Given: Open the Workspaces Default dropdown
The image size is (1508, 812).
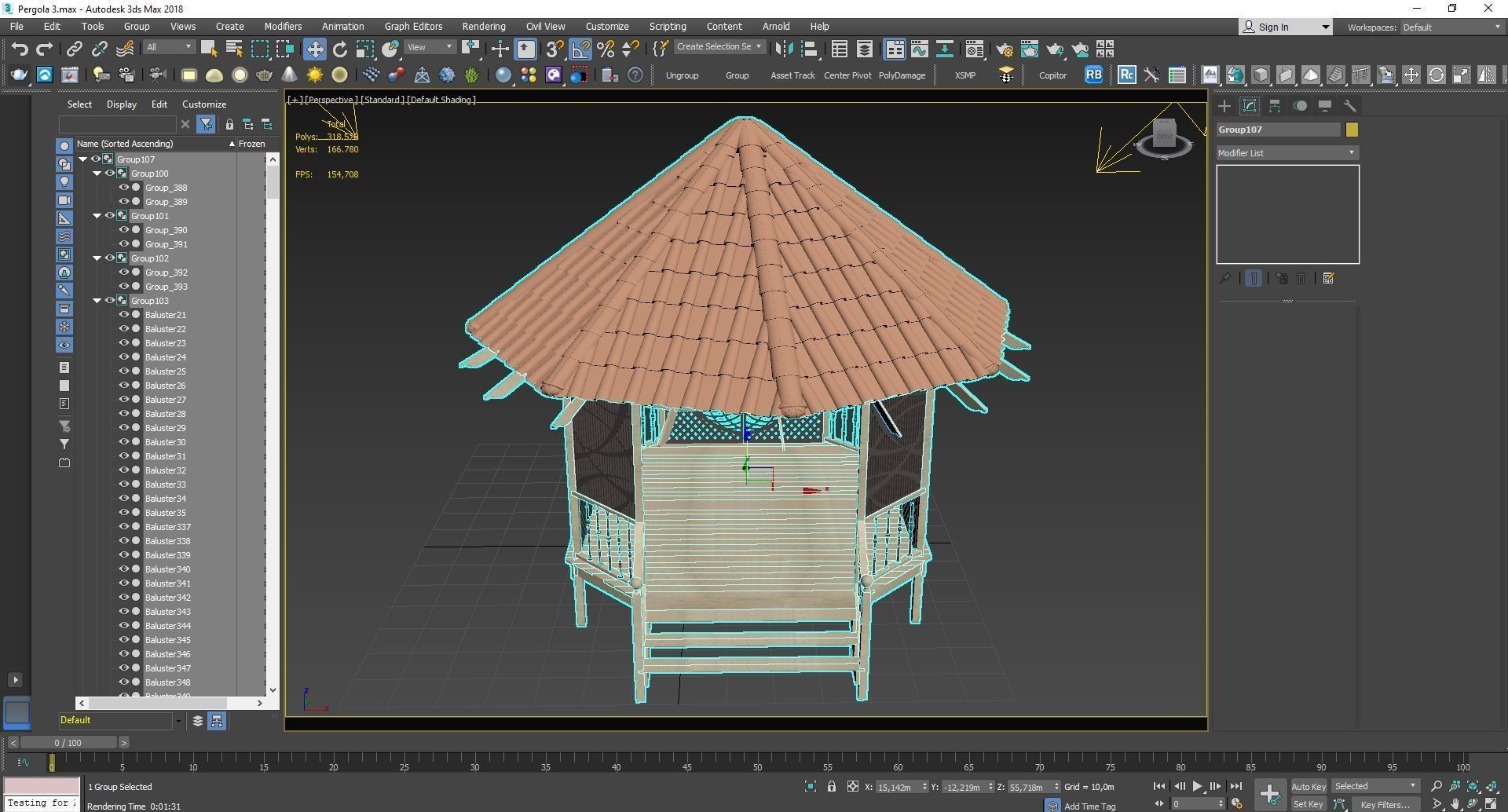Looking at the screenshot, I should pos(1451,27).
